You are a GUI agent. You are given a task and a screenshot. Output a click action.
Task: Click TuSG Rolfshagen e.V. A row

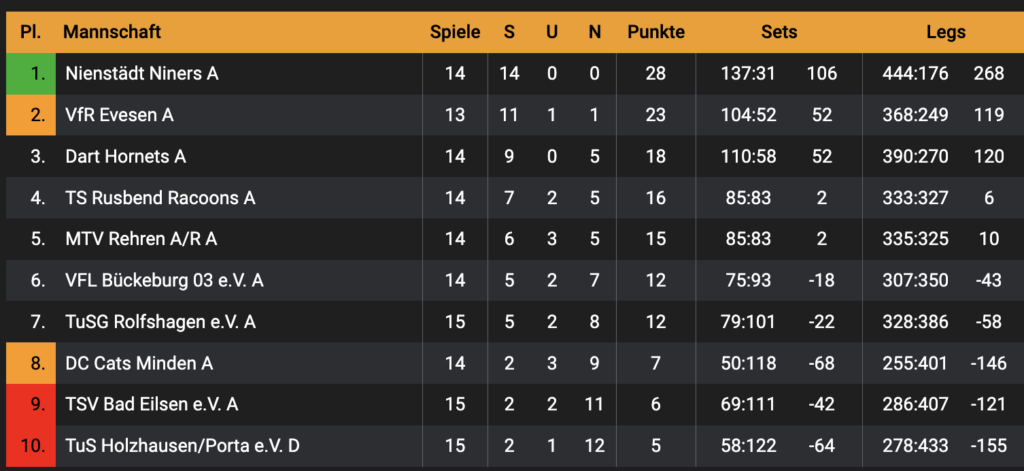[x=160, y=322]
